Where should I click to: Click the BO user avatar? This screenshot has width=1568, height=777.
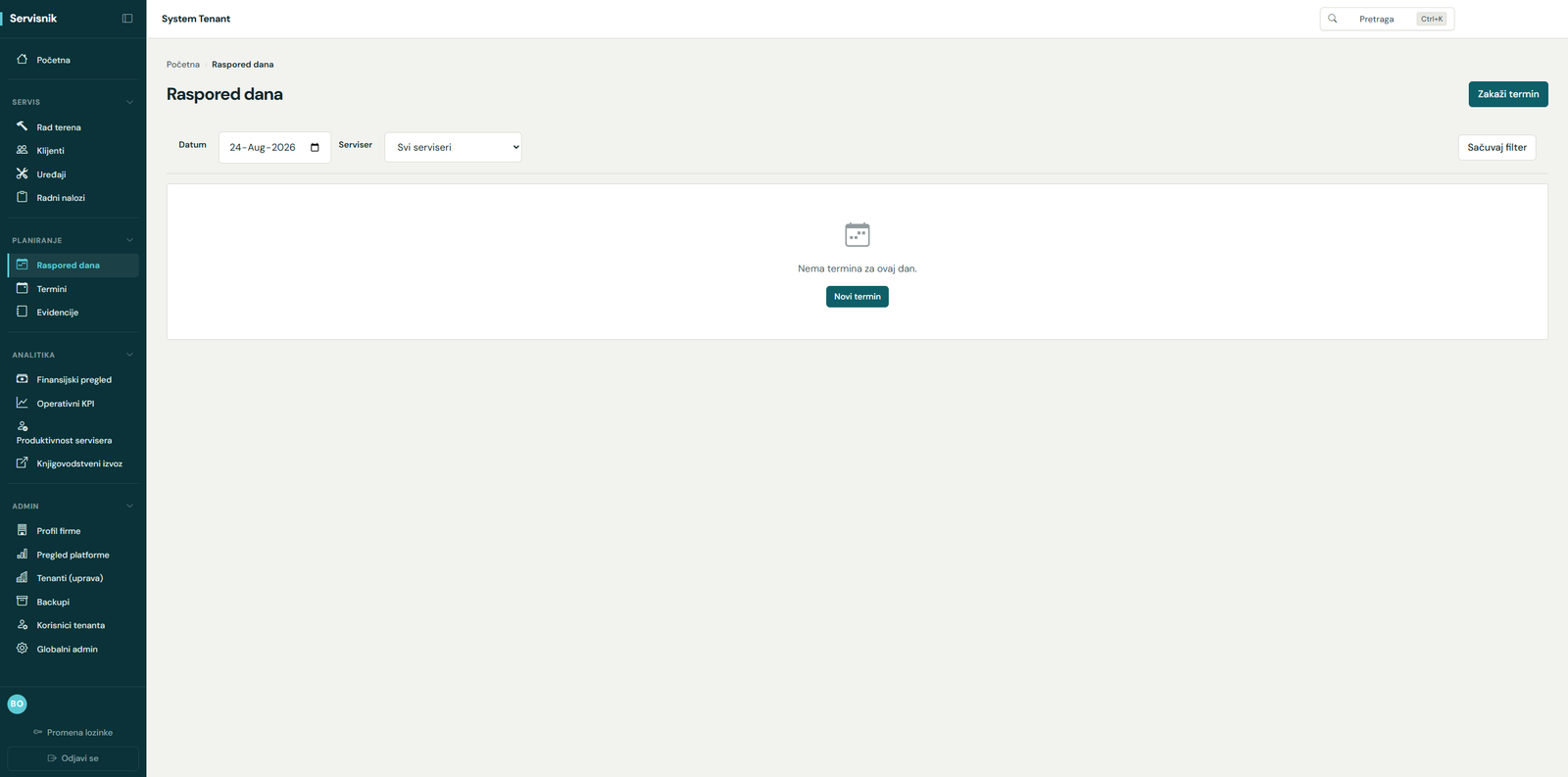click(x=17, y=704)
